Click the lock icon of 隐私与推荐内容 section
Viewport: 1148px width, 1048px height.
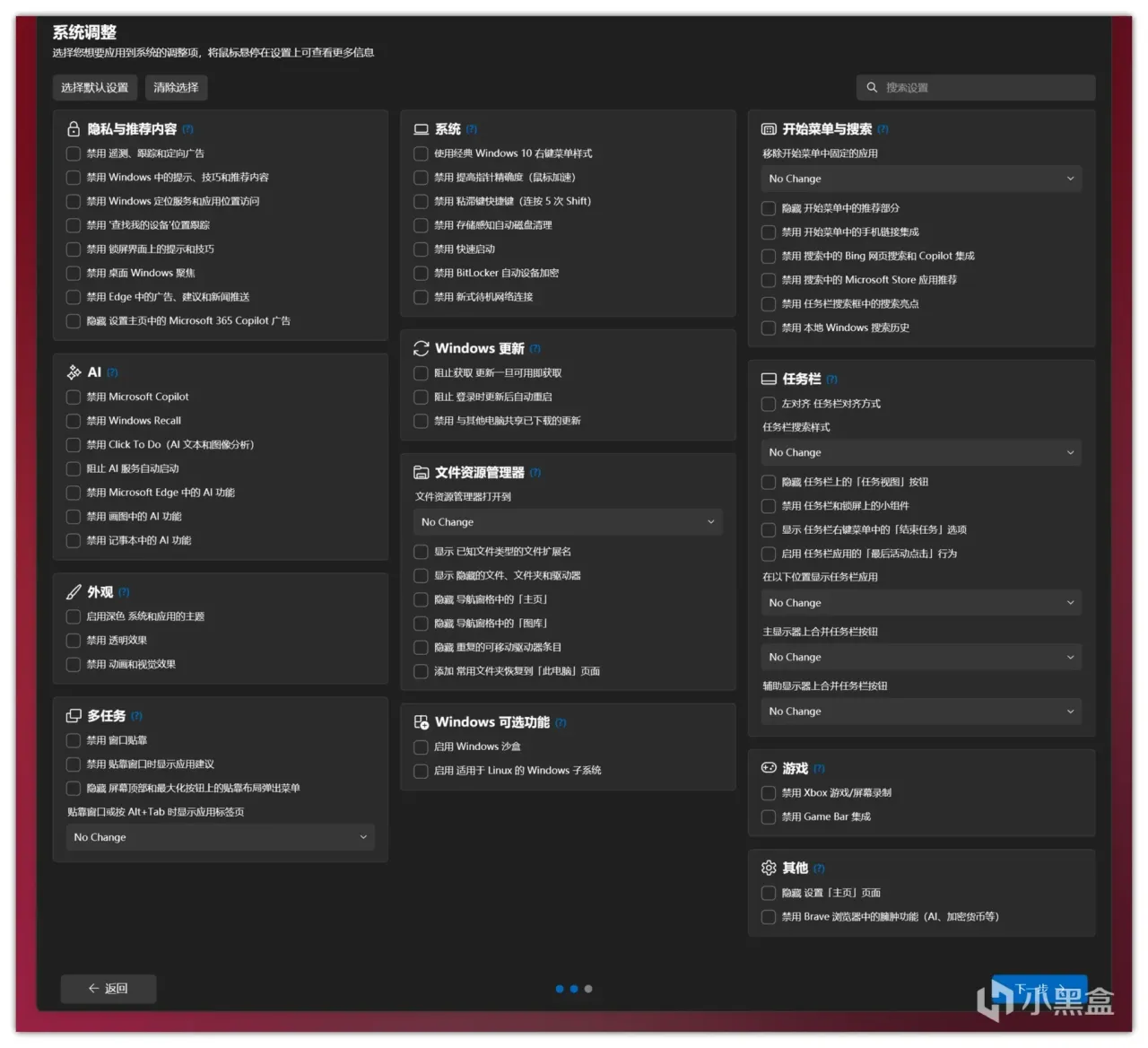click(x=74, y=129)
